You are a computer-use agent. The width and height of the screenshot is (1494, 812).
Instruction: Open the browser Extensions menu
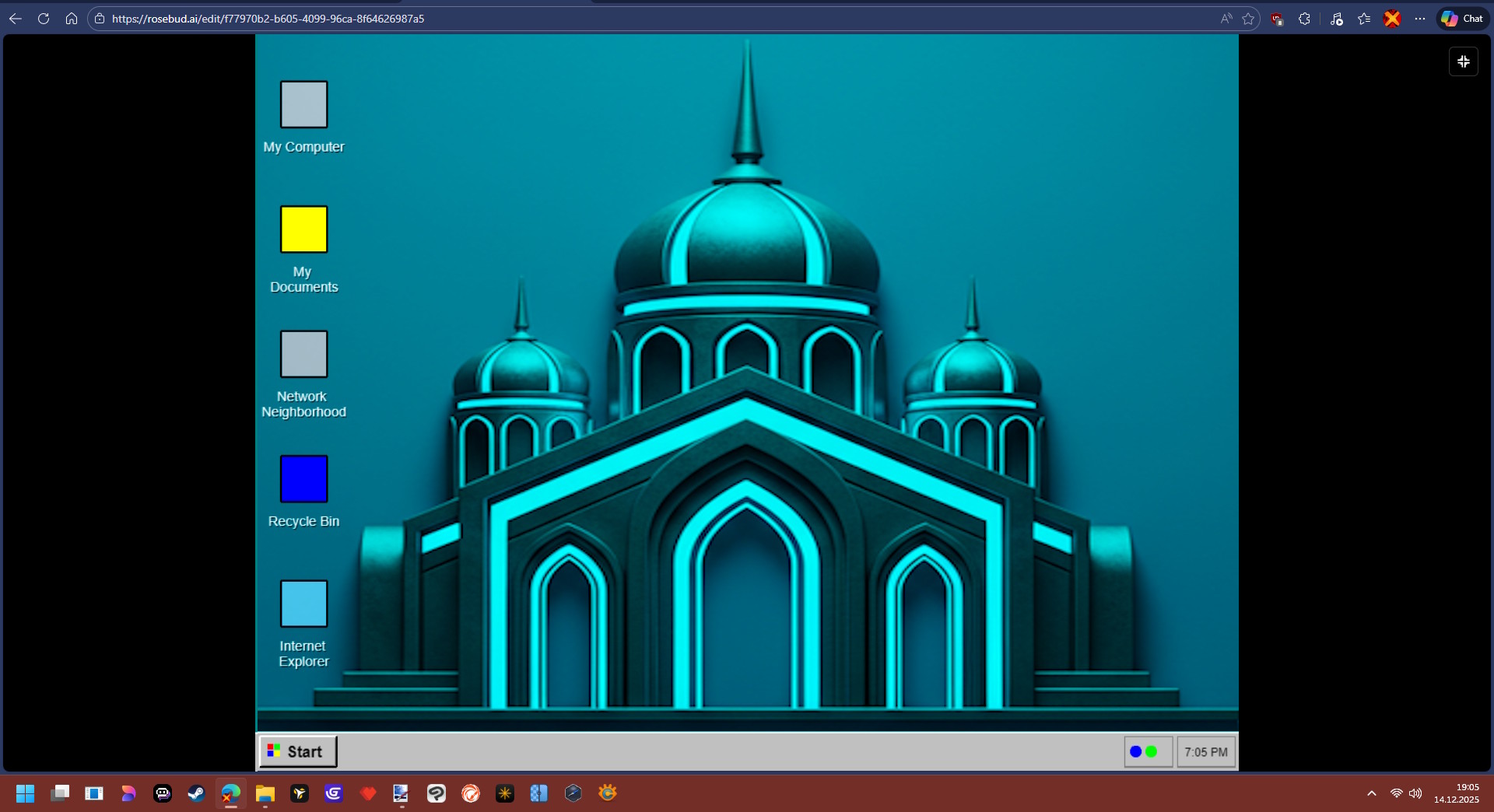[1305, 19]
